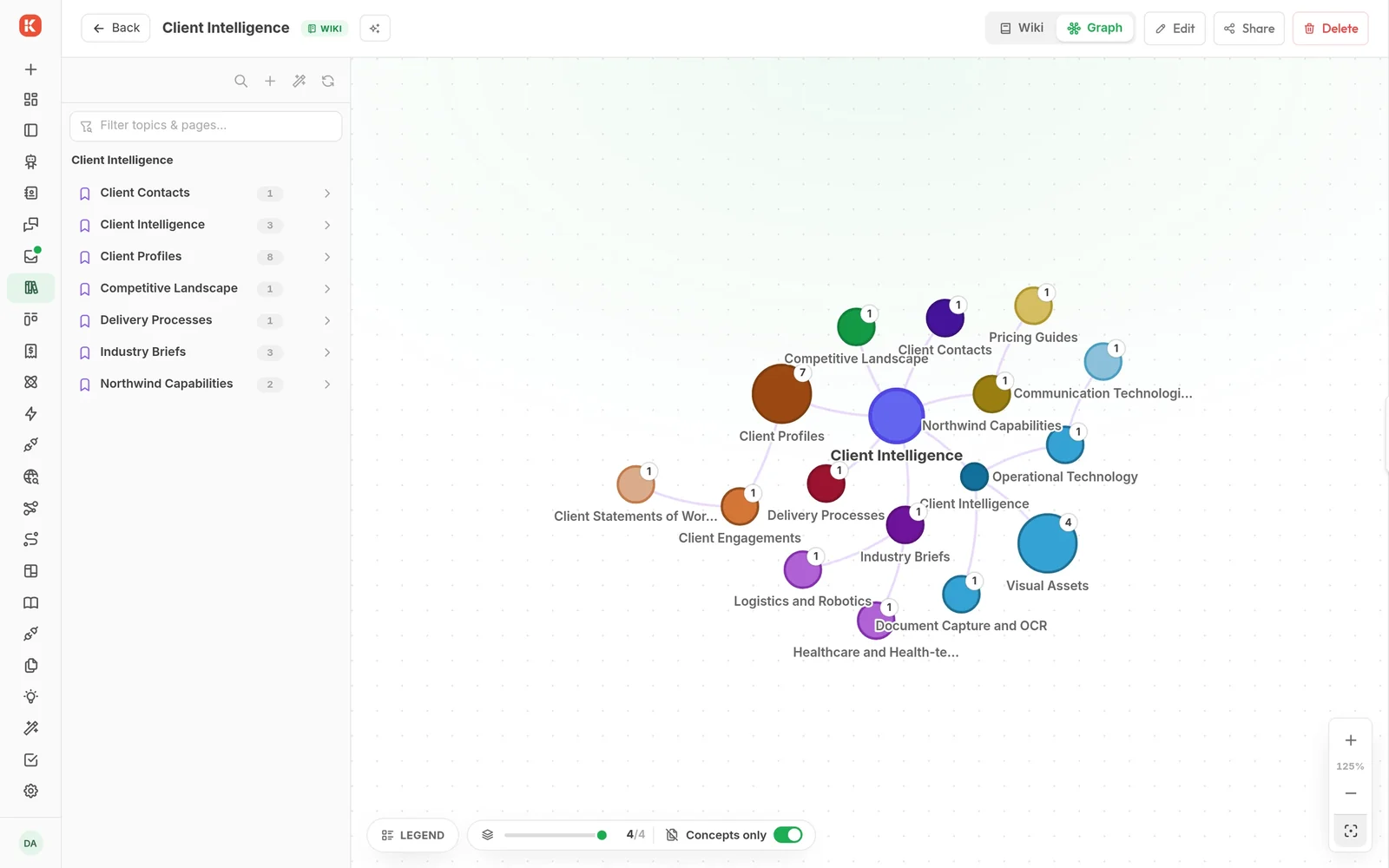Viewport: 1389px width, 868px height.
Task: Click the sparkle AI icon next to WIKI badge
Action: pyautogui.click(x=375, y=28)
